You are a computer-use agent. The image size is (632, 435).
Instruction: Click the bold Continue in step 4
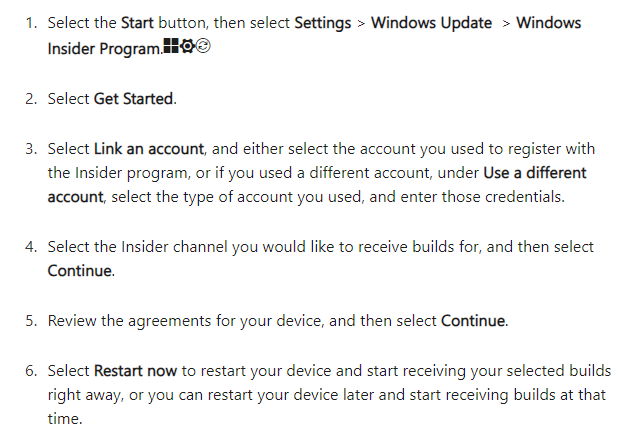[x=79, y=271]
